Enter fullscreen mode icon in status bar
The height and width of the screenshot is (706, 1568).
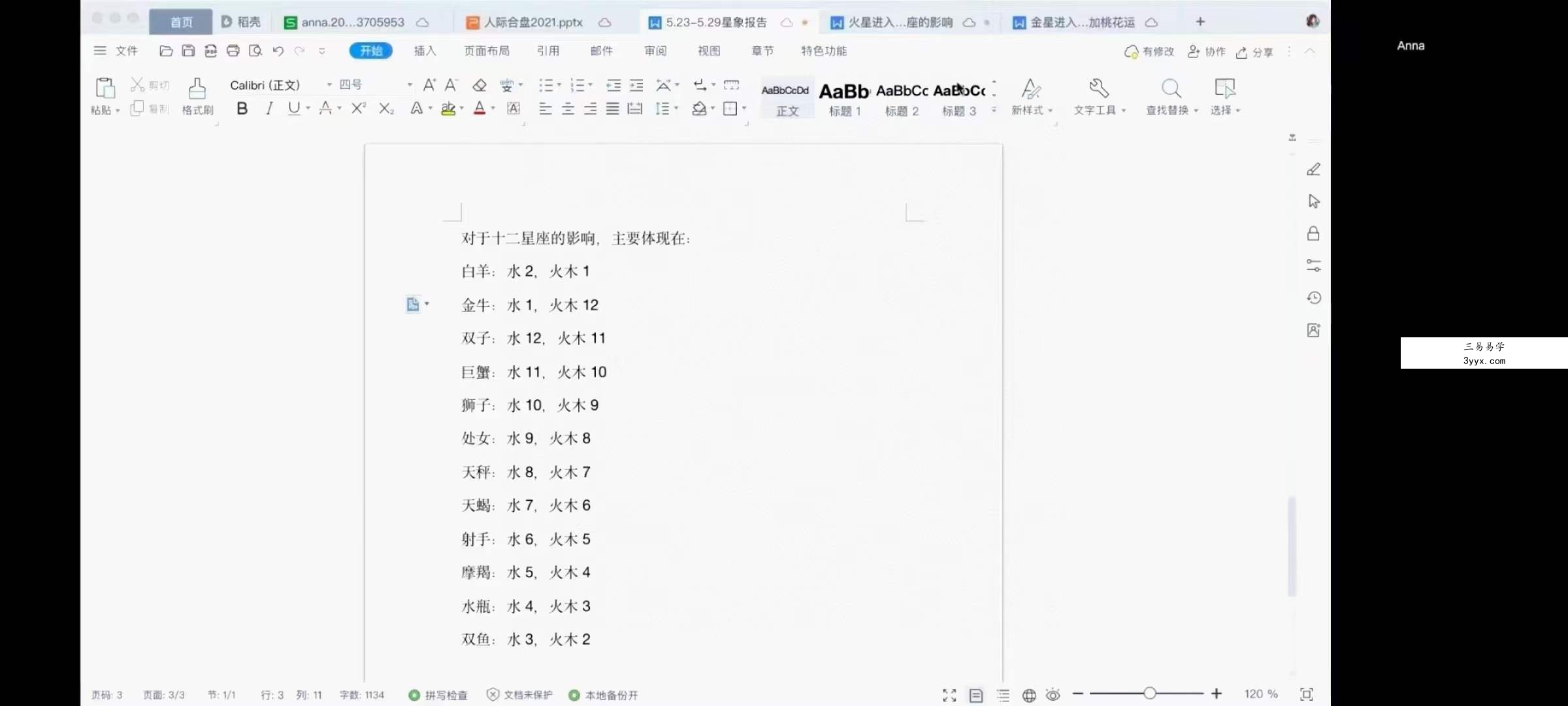pyautogui.click(x=949, y=695)
